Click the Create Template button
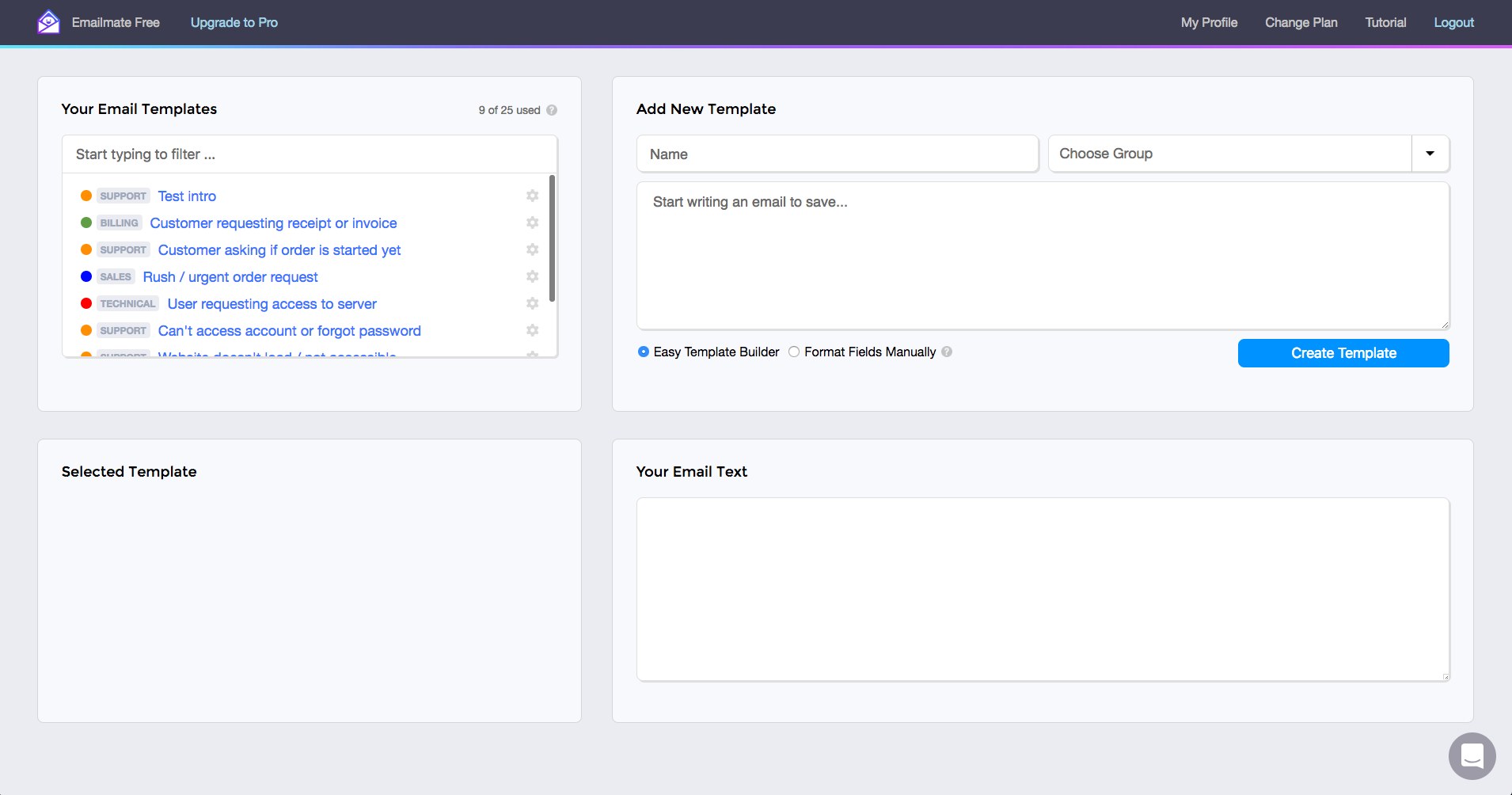 [x=1343, y=353]
